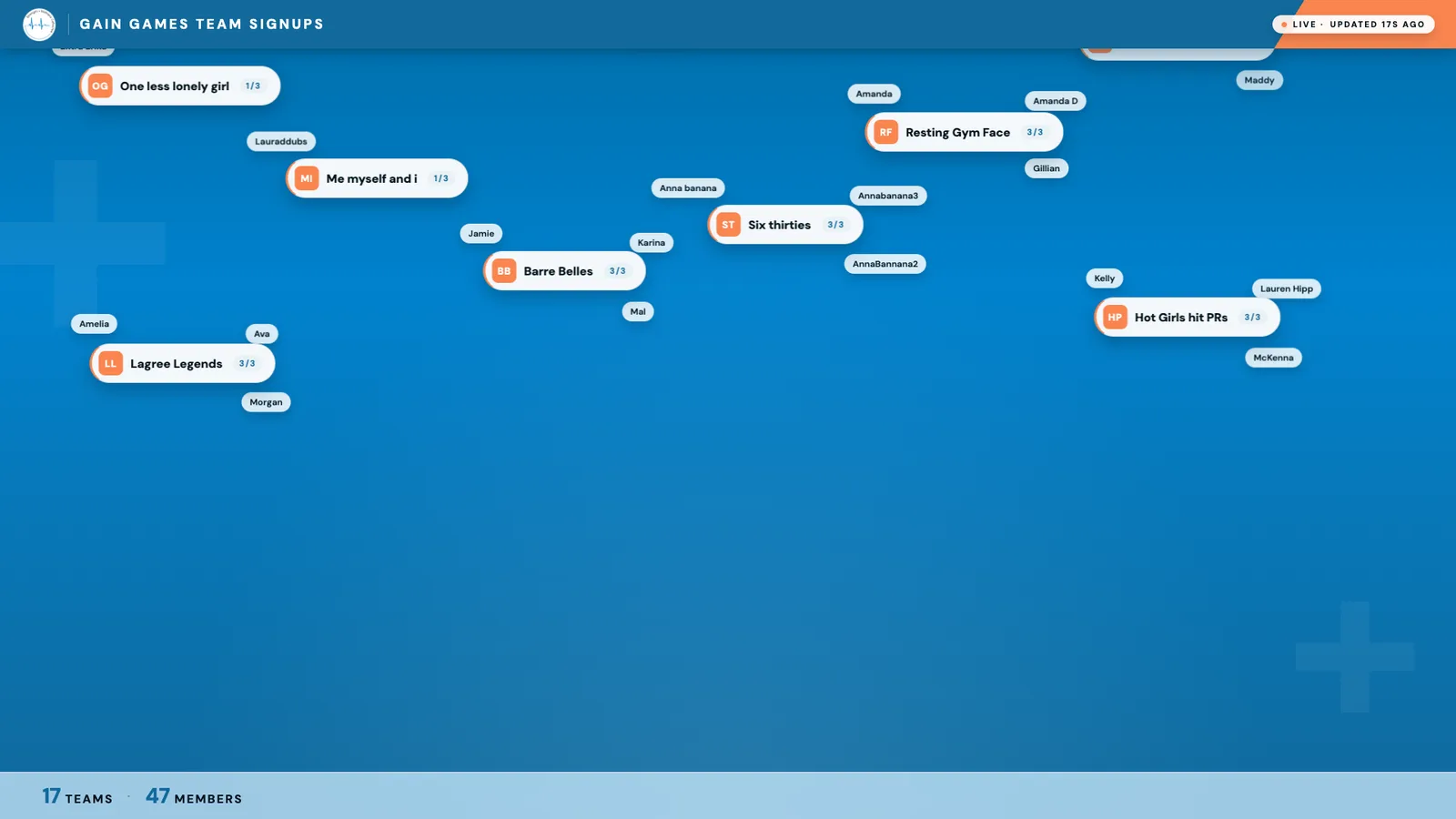Screen dimensions: 1456x819
Task: Select member chip Lauren Hipp
Action: click(1287, 289)
